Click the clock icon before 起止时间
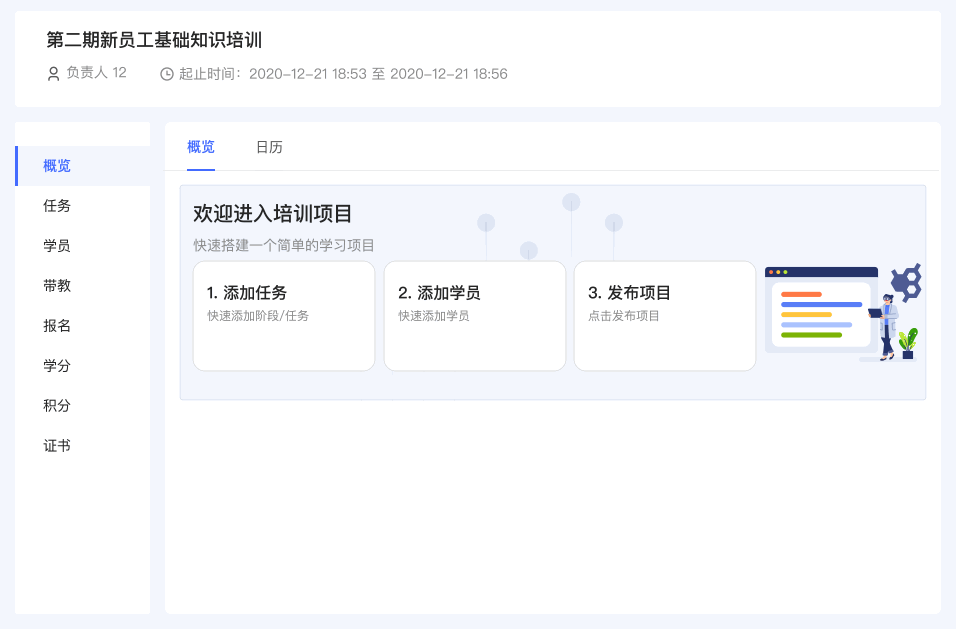 [x=167, y=74]
